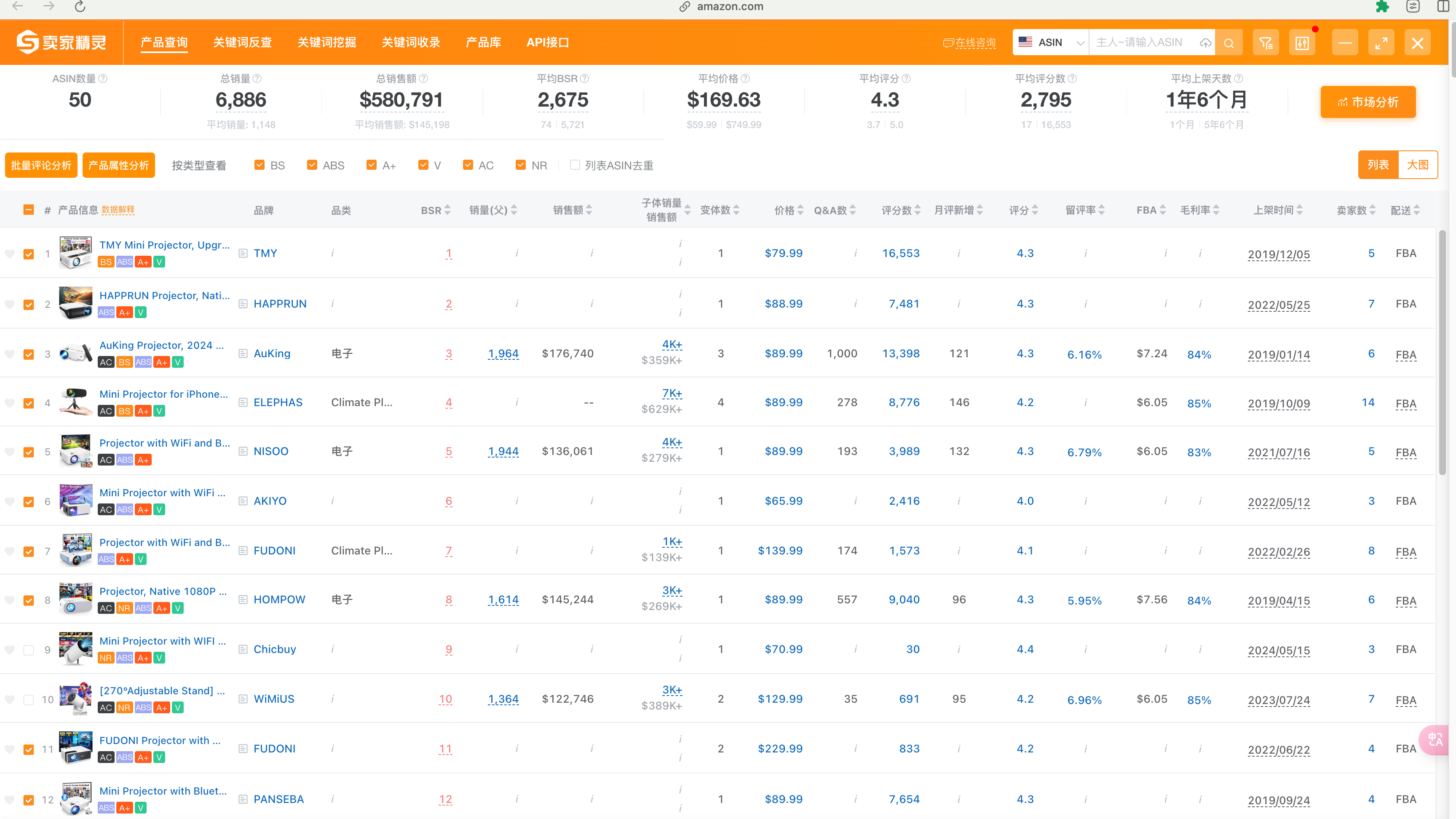Viewport: 1456px width, 819px height.
Task: Click the 市场分析 button
Action: tap(1368, 102)
